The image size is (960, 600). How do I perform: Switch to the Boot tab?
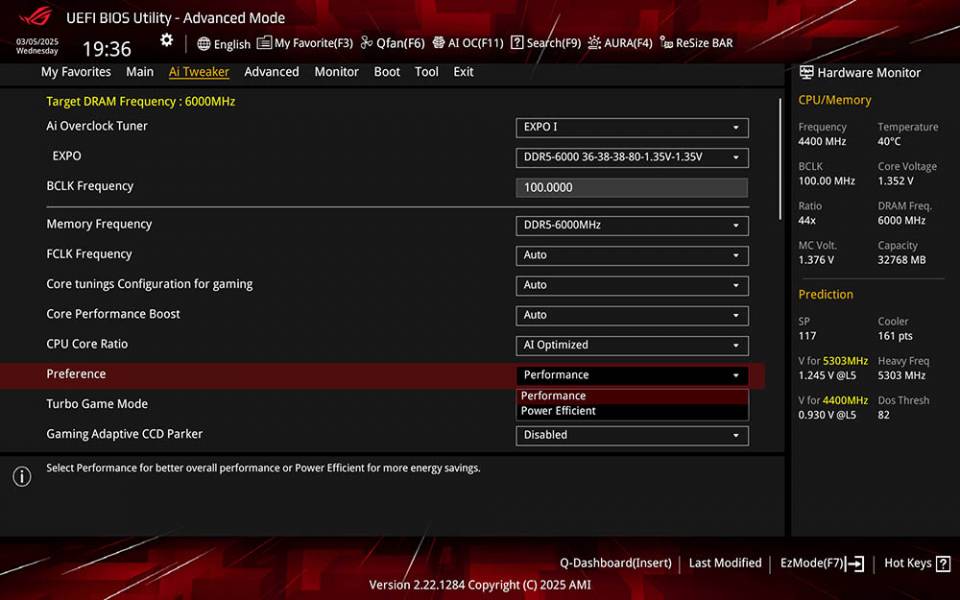click(x=387, y=72)
